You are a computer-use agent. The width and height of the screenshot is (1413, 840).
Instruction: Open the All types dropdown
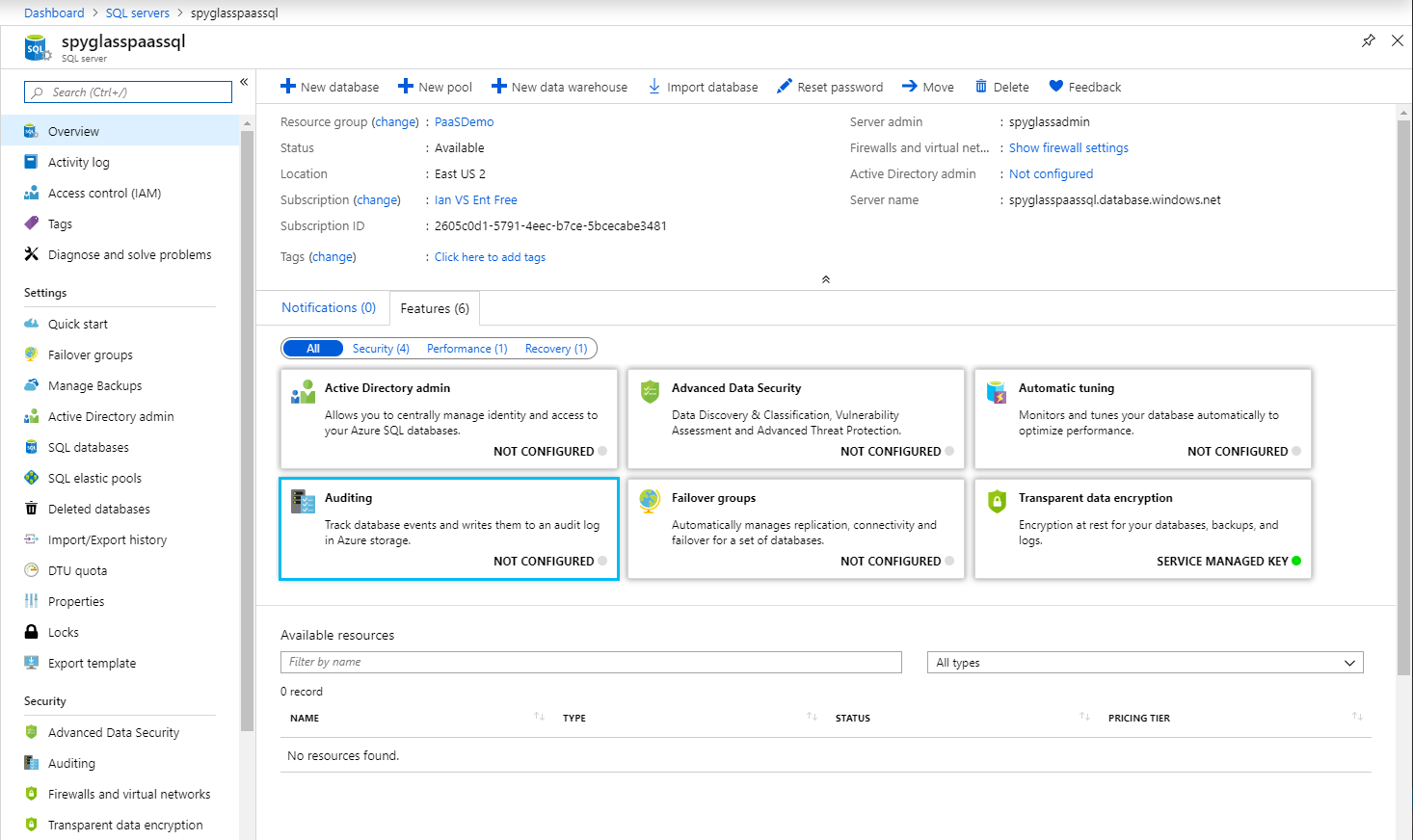tap(1143, 662)
